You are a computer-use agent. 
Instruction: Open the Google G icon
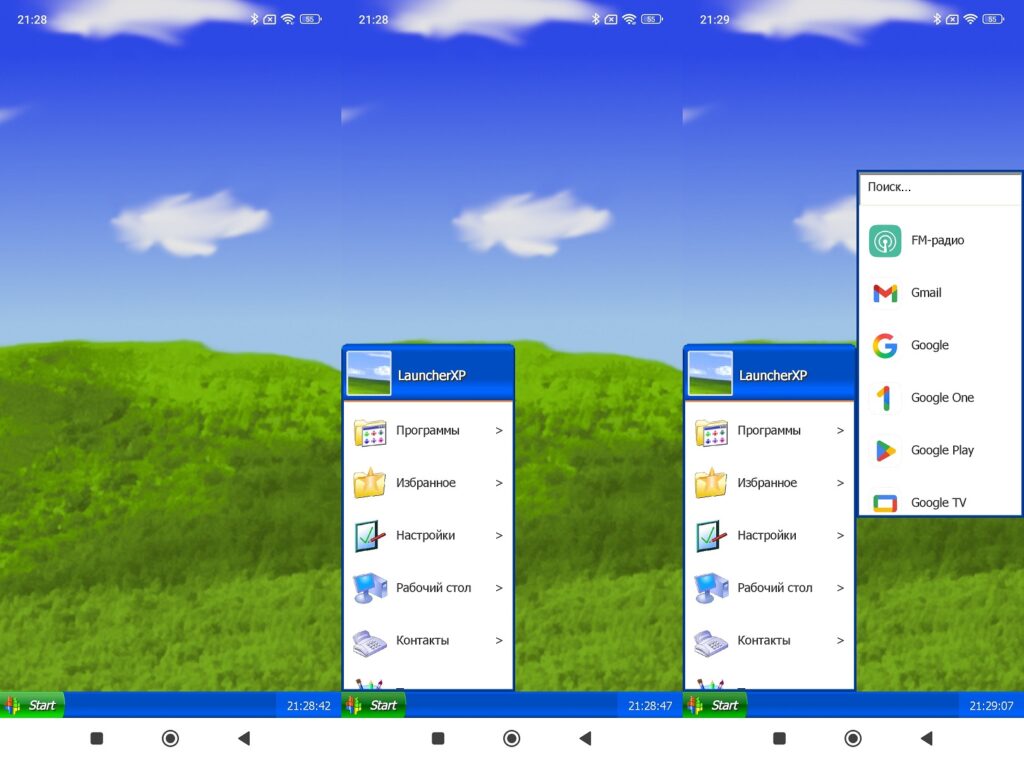(885, 346)
